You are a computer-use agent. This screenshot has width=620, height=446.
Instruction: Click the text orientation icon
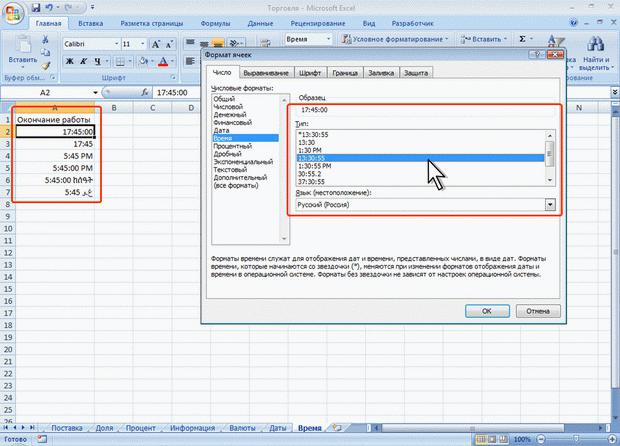tap(235, 43)
